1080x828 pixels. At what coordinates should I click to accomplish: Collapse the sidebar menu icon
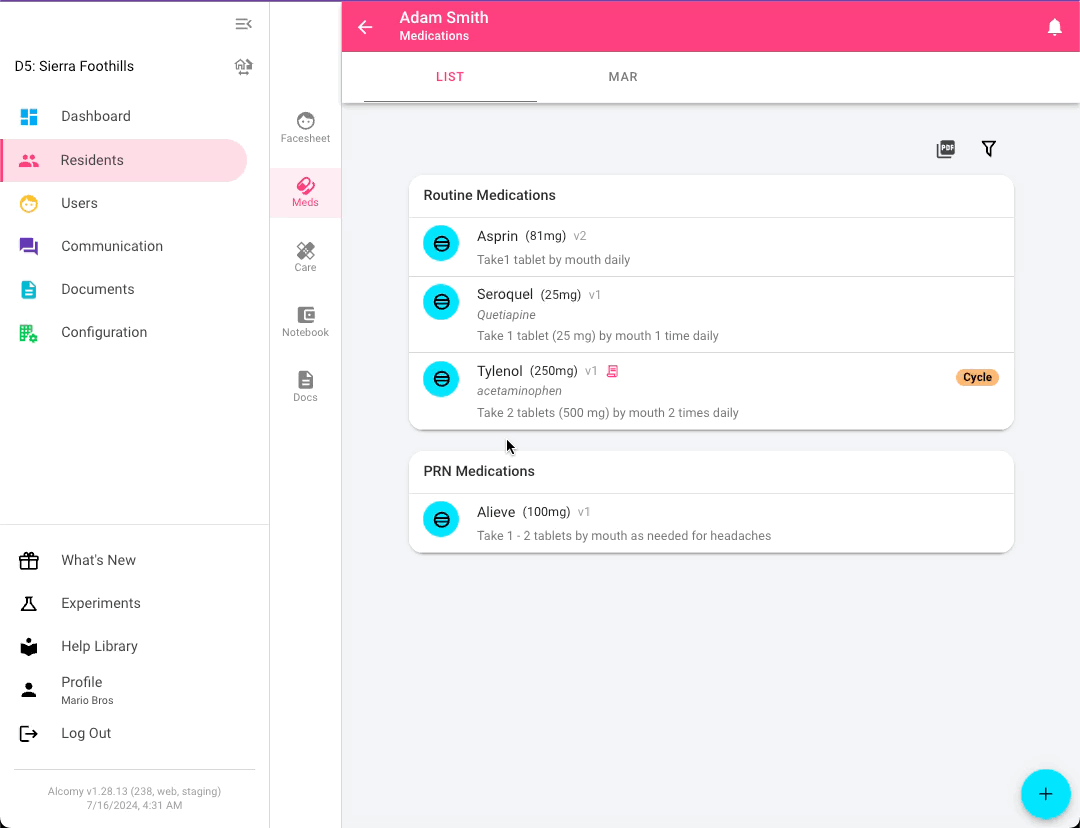coord(243,24)
